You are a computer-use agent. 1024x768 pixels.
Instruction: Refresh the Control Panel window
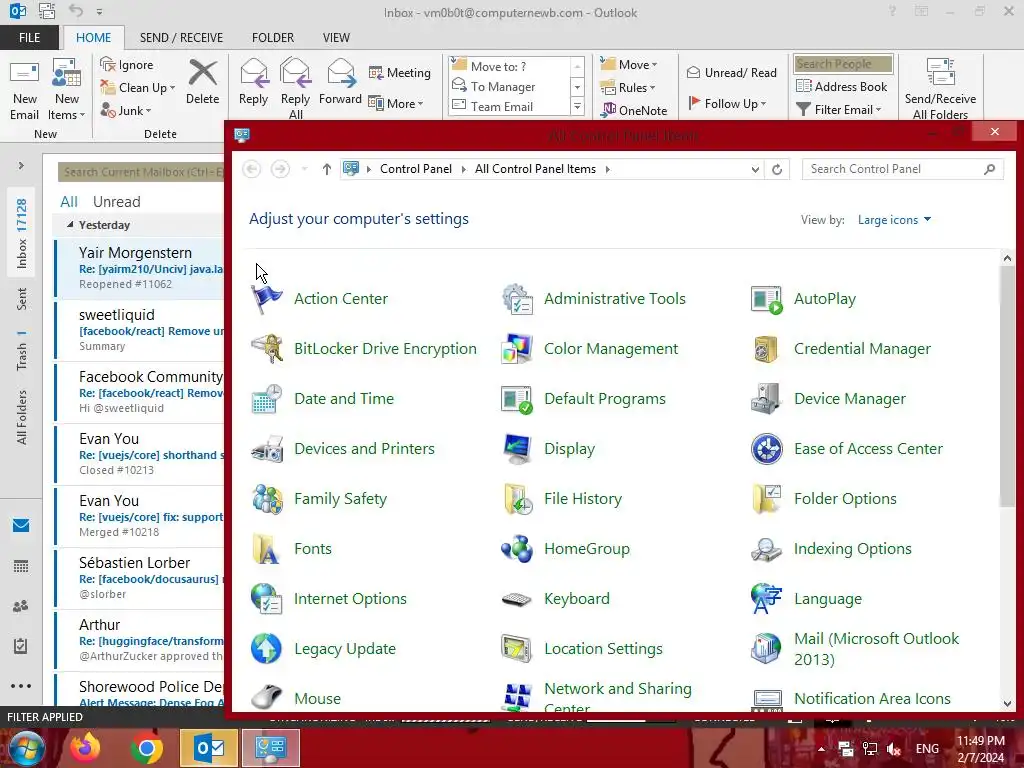click(x=776, y=170)
